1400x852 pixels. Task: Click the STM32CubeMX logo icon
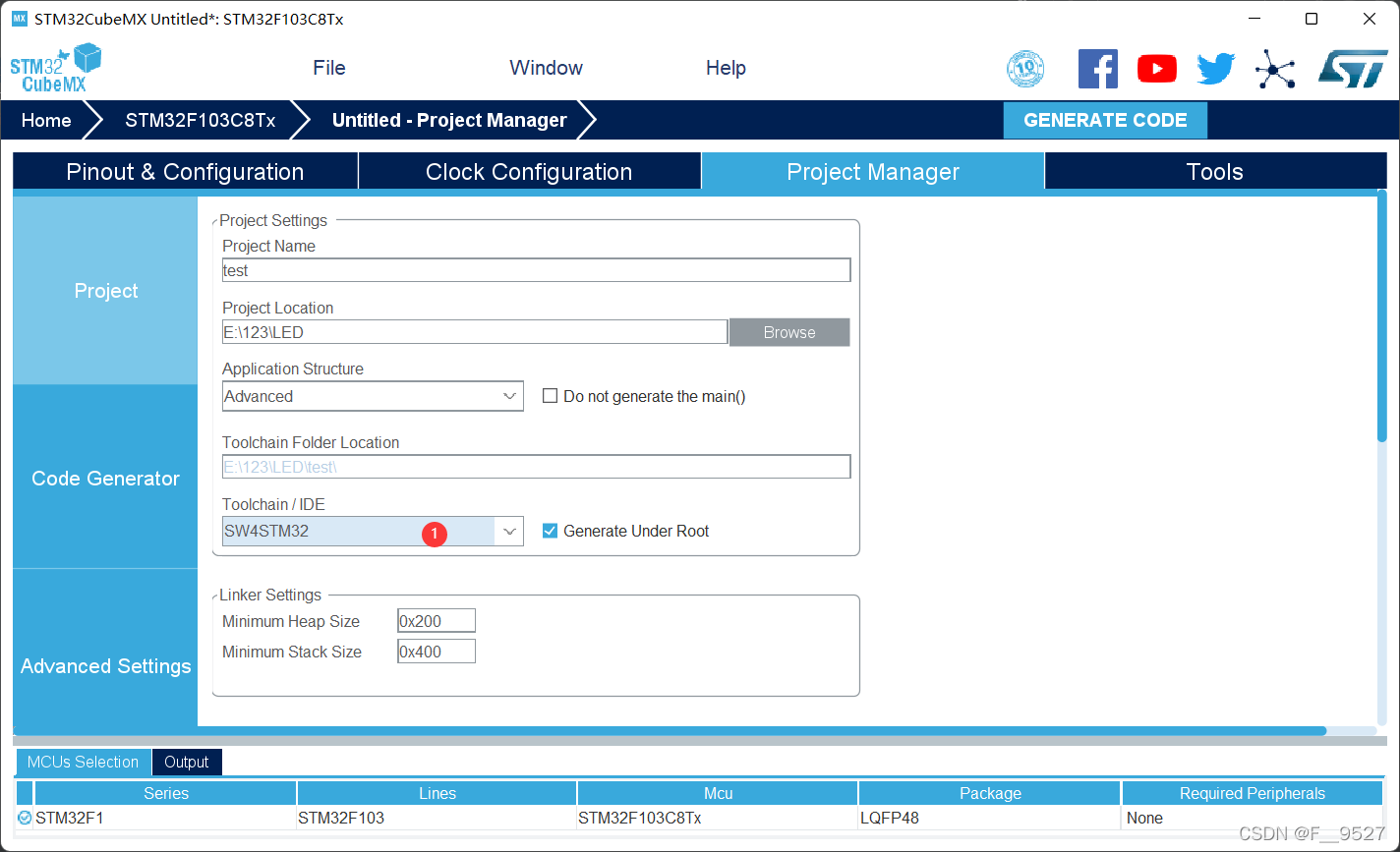pos(56,68)
